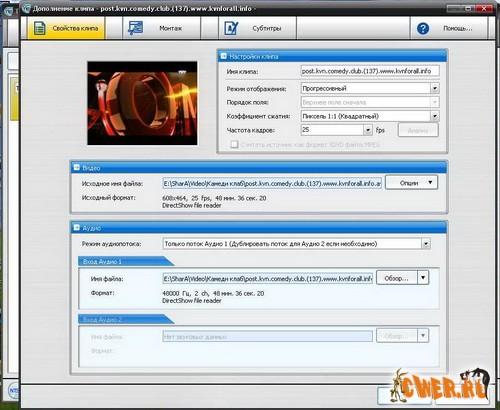The height and width of the screenshot is (410, 500).
Task: Open the Audio 1 Обзор dropdown arrow
Action: (423, 278)
